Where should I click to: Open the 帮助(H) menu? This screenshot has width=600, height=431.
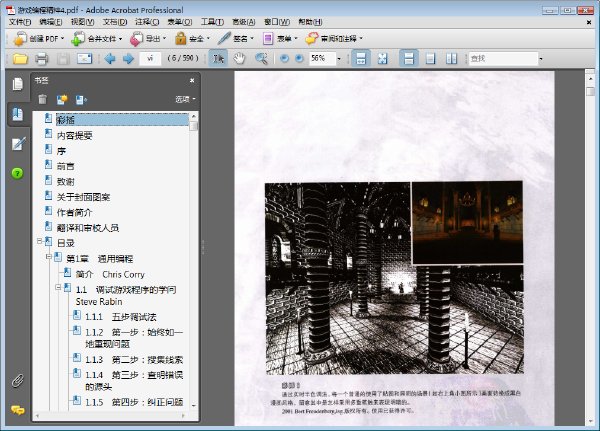click(x=310, y=22)
